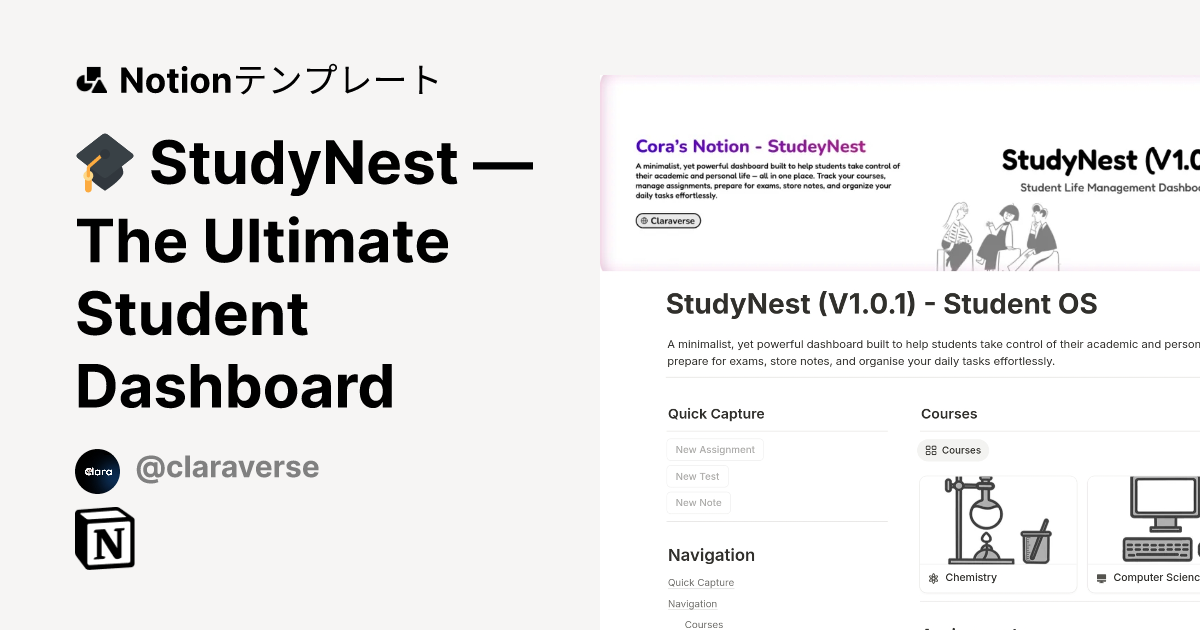Image resolution: width=1200 pixels, height=630 pixels.
Task: Click the New Test quick capture button
Action: point(697,476)
